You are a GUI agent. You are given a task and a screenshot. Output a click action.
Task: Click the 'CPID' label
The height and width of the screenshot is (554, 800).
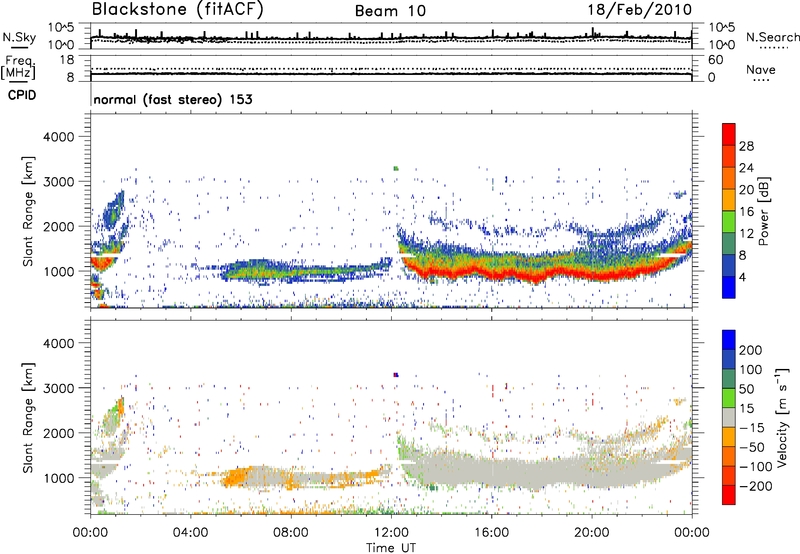(22, 95)
